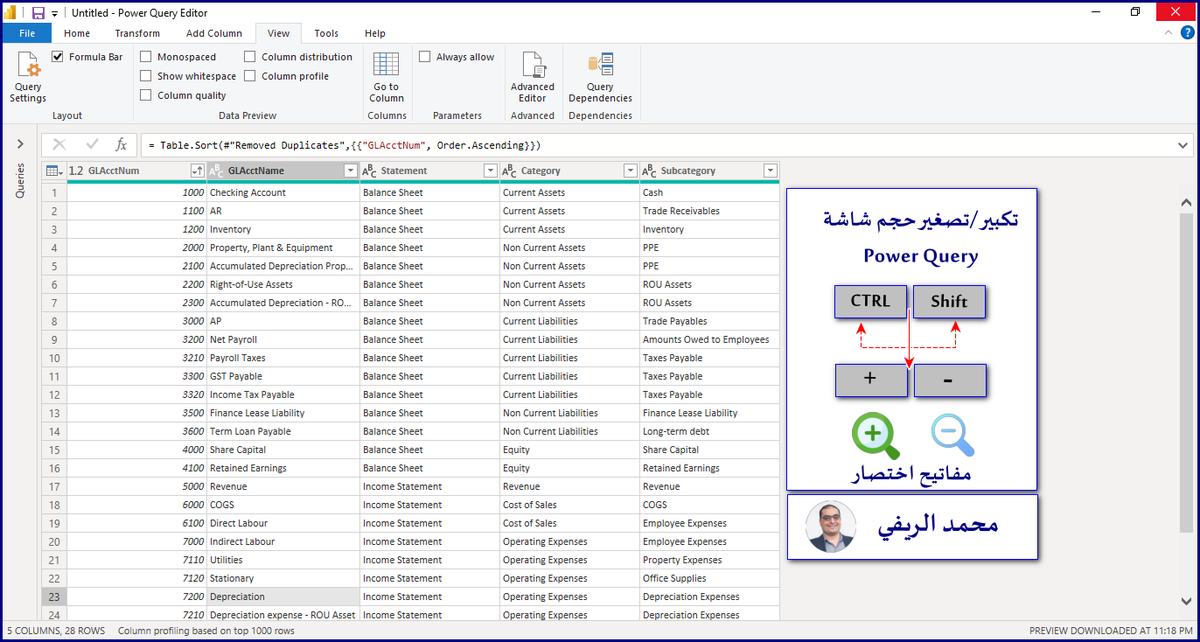
Task: Enable Column profile checkbox
Action: pyautogui.click(x=250, y=76)
